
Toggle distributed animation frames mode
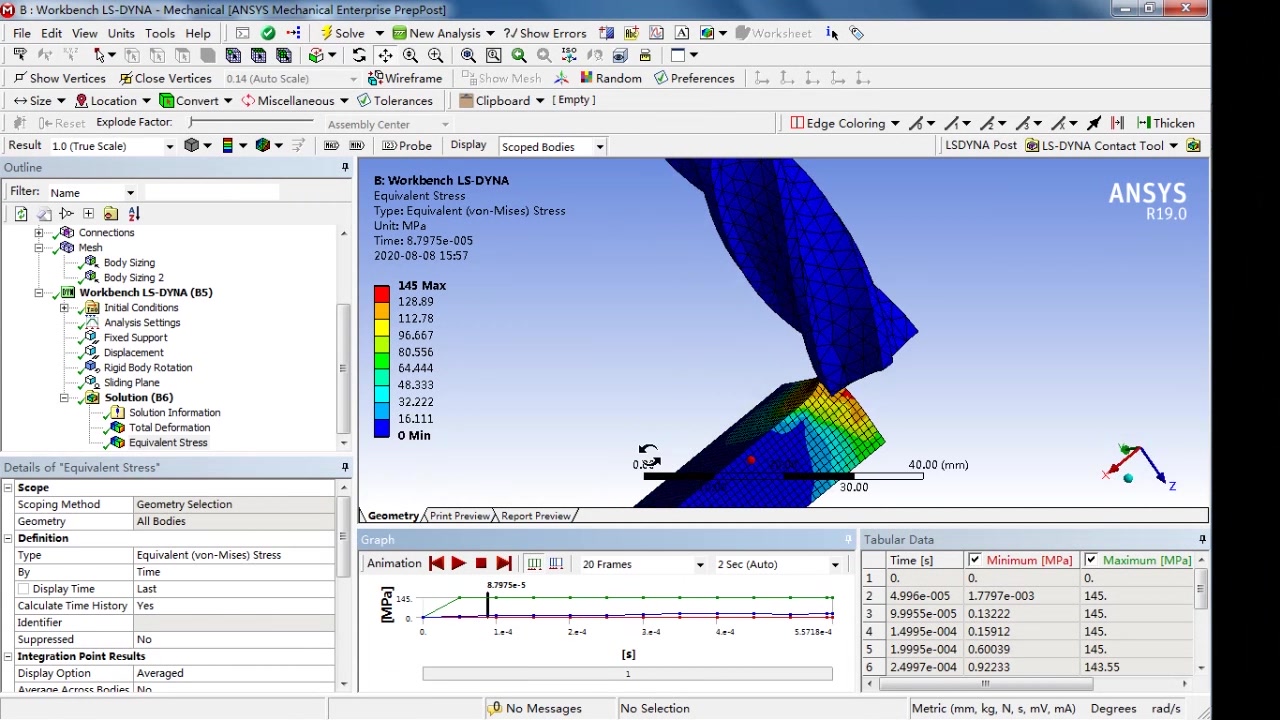(534, 564)
